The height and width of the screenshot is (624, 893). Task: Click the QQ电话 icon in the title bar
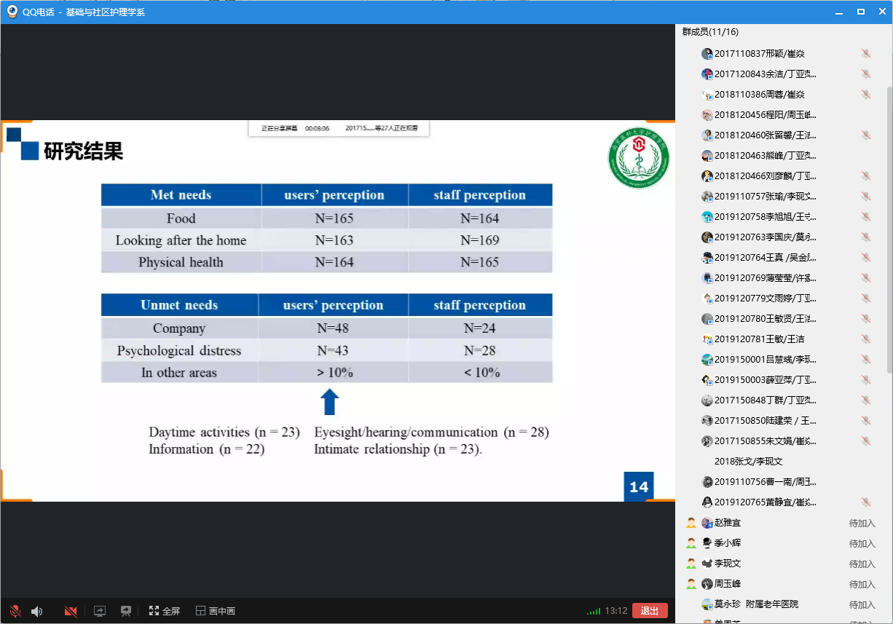(11, 11)
